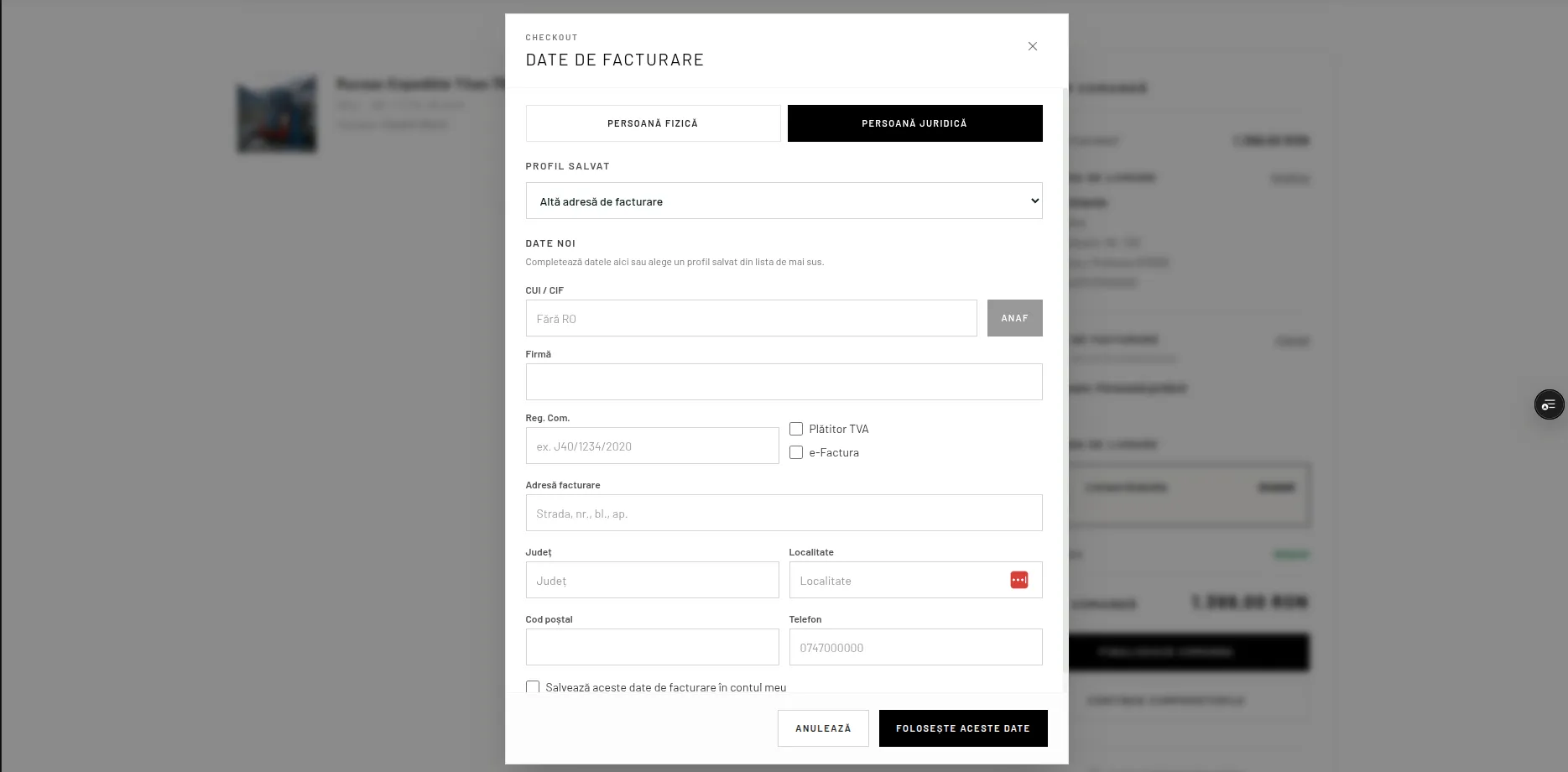This screenshot has width=1568, height=772.
Task: Click into the Firmă field
Action: [x=784, y=382]
